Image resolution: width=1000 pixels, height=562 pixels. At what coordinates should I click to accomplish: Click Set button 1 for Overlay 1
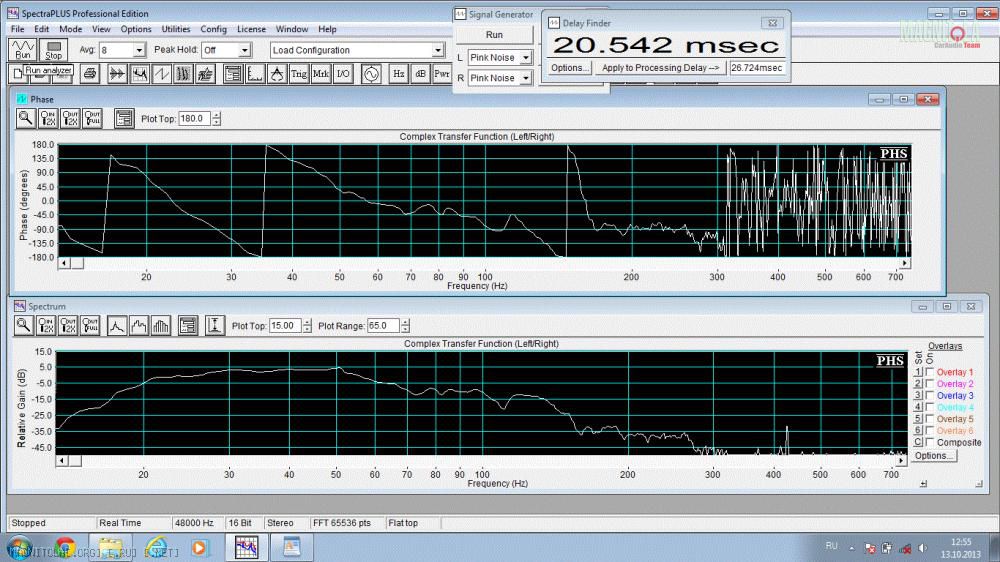pos(918,372)
